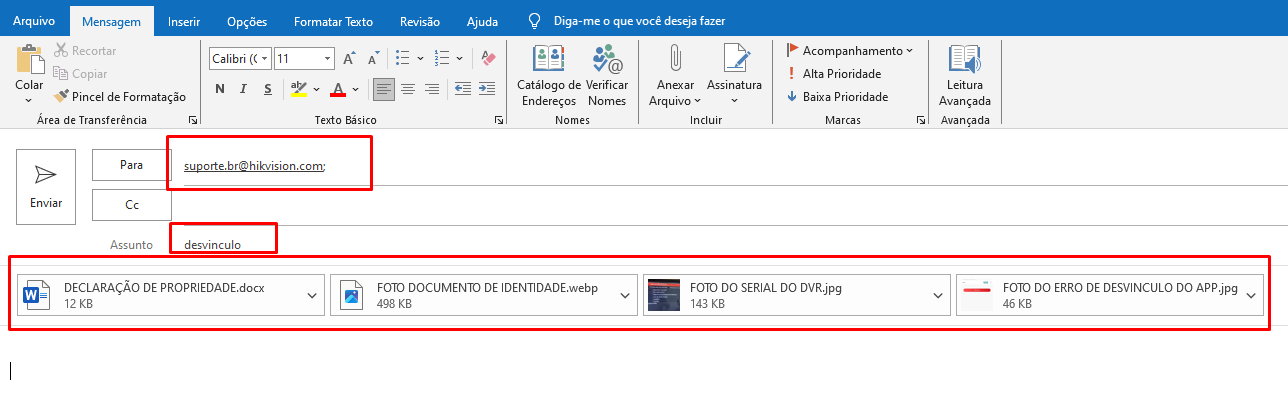This screenshot has width=1288, height=414.
Task: Click Verificar Nomes
Action: pos(607,75)
